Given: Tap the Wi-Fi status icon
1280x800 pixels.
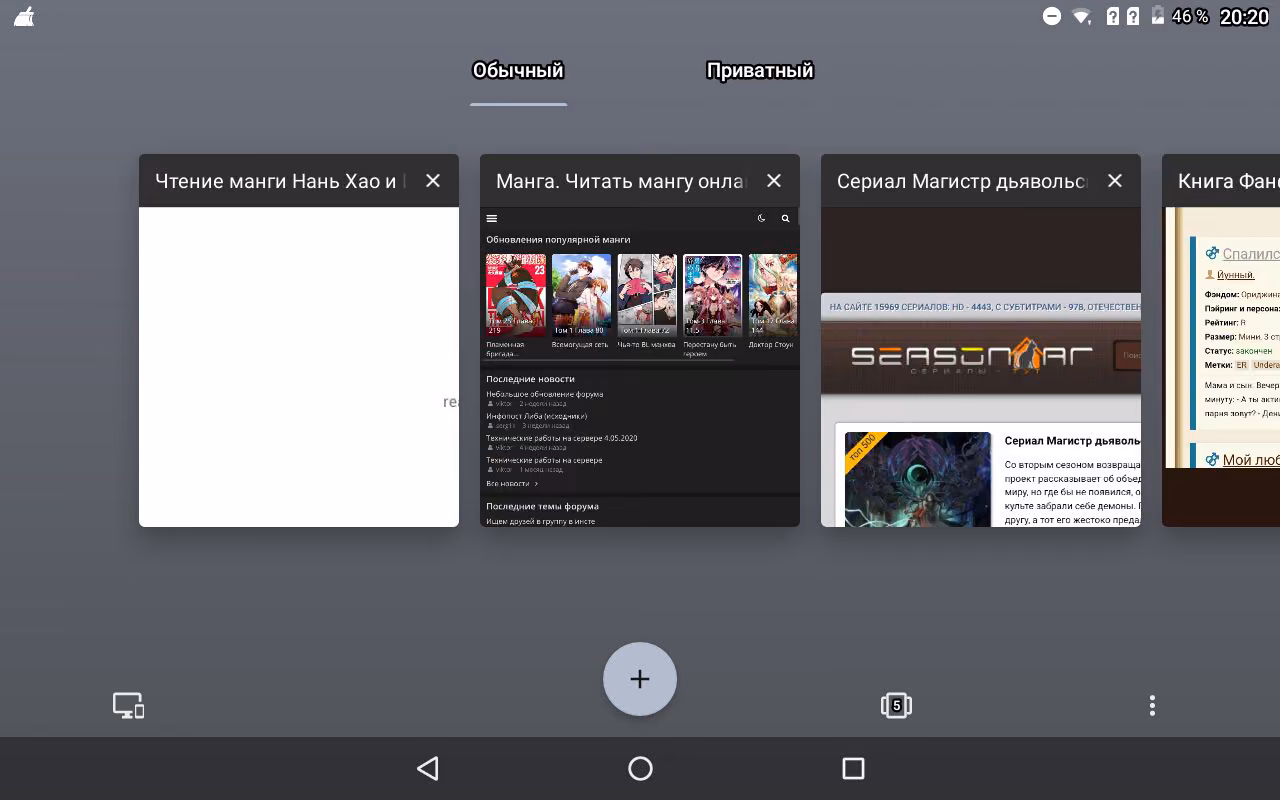Looking at the screenshot, I should (1081, 16).
